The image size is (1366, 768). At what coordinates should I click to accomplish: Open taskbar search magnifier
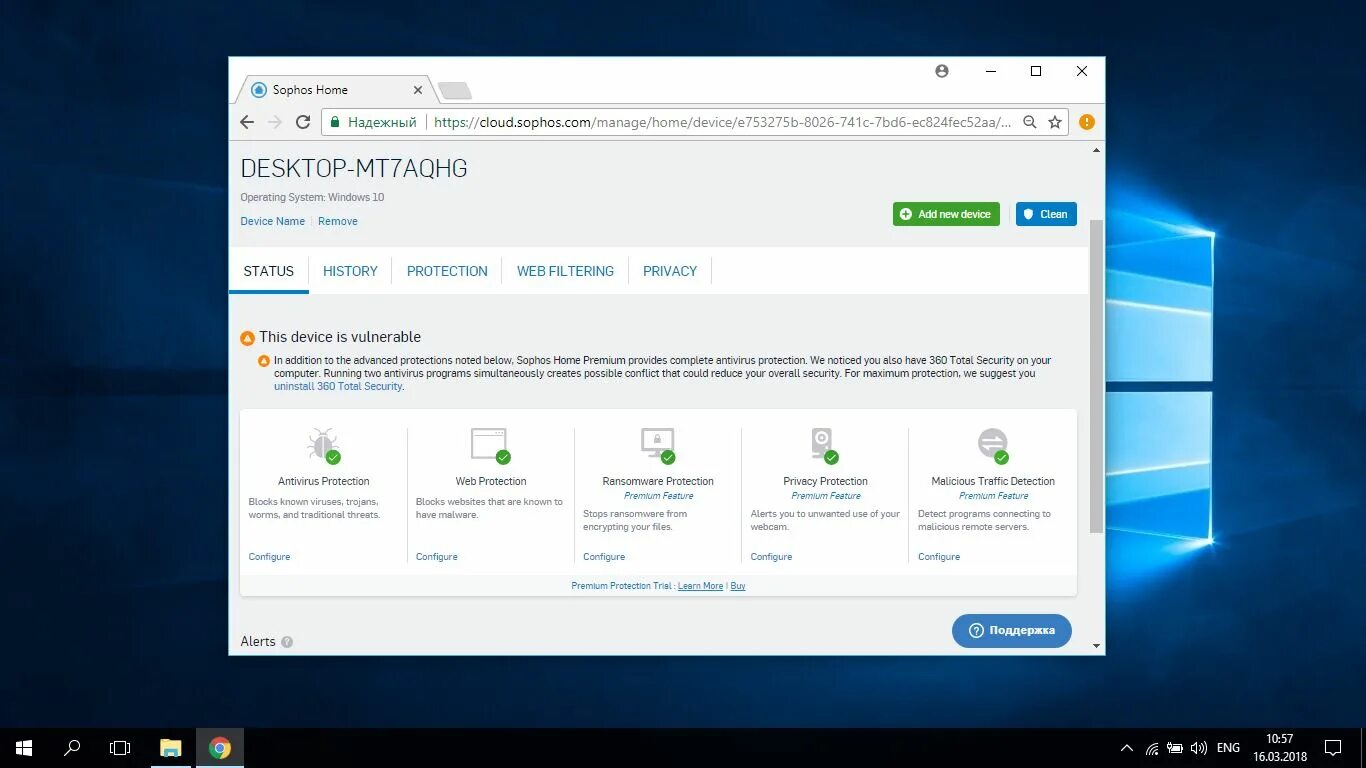pyautogui.click(x=72, y=748)
